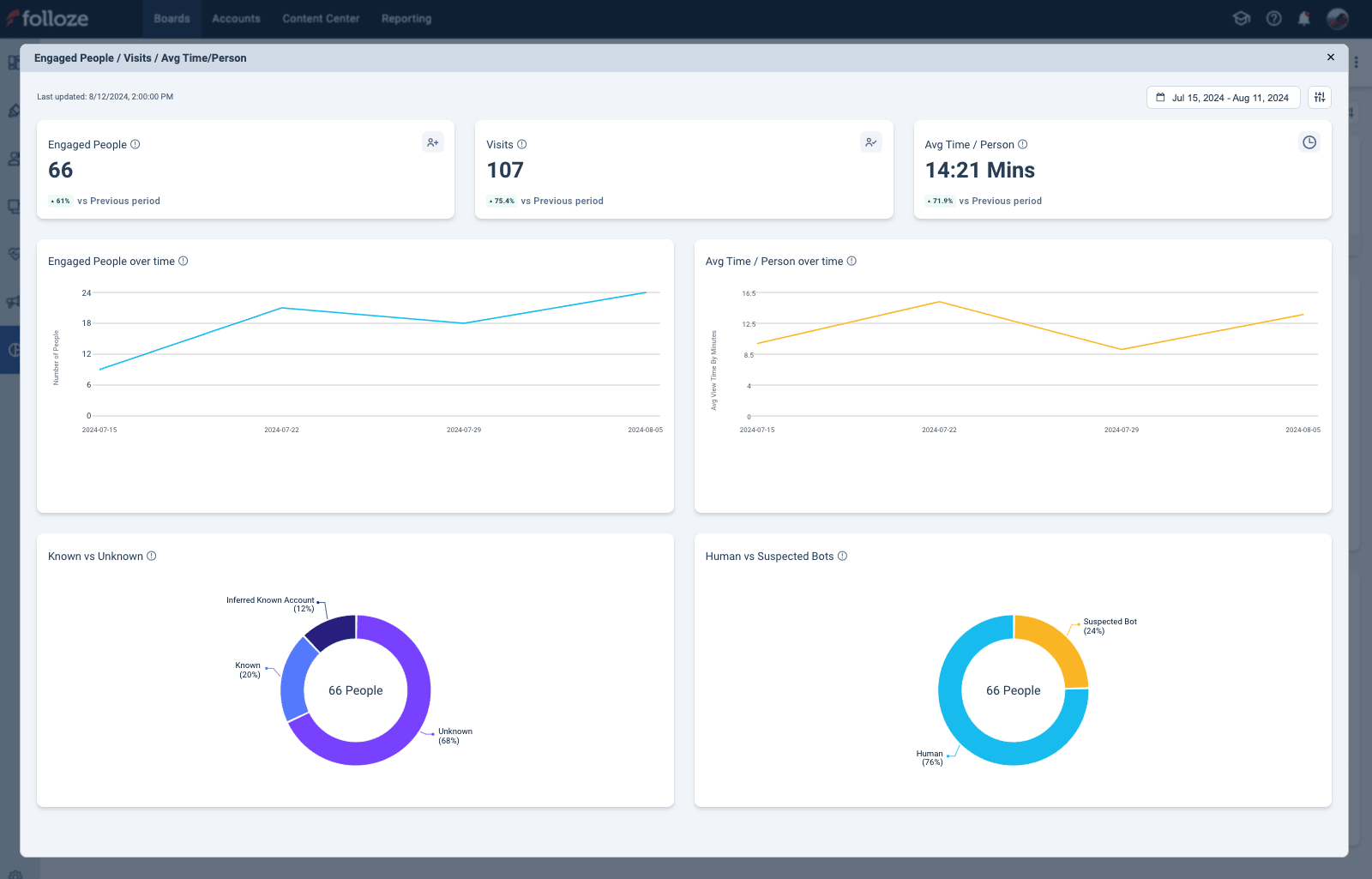
Task: Click info icon beside Human vs Suspected Bots
Action: 843,557
